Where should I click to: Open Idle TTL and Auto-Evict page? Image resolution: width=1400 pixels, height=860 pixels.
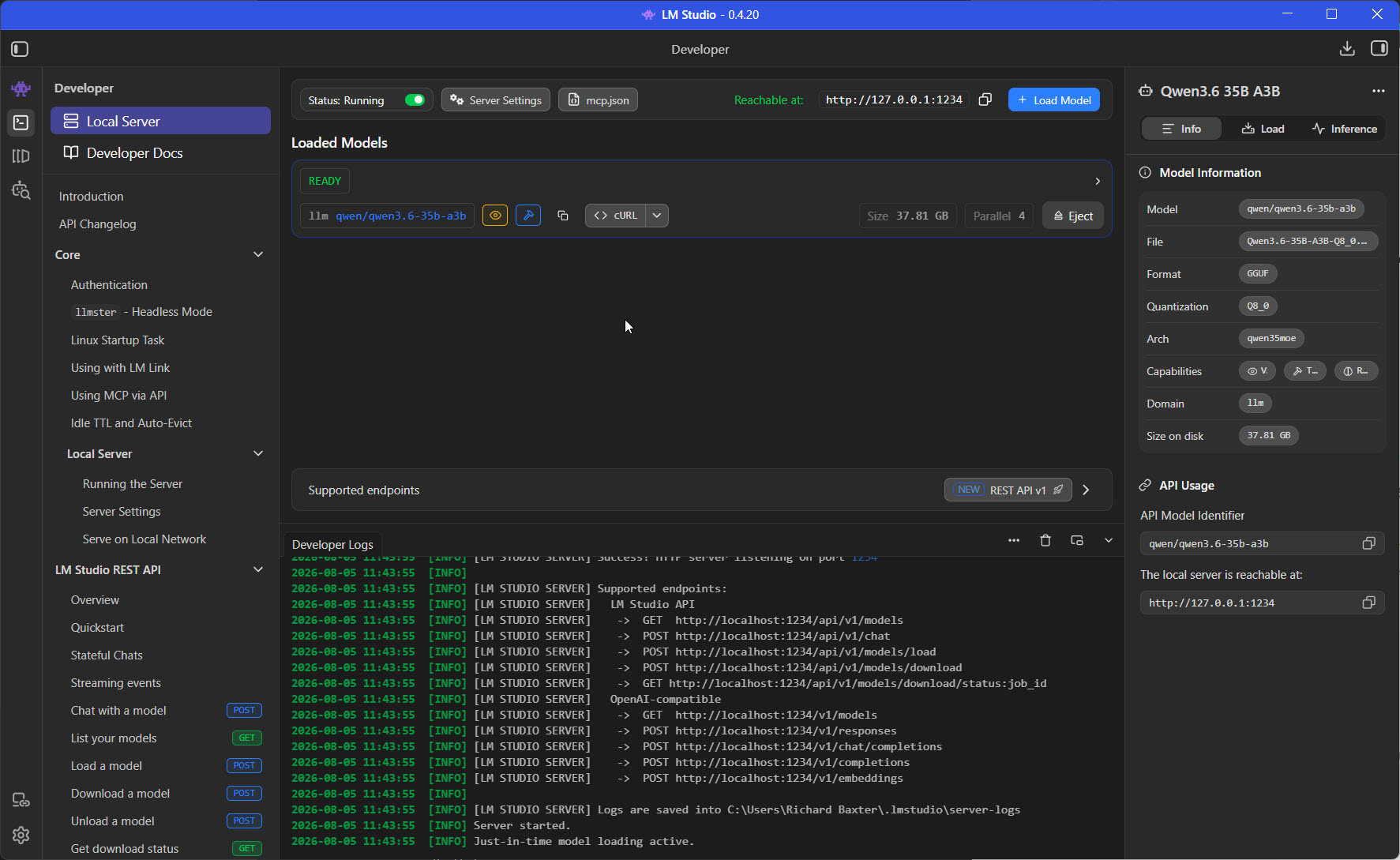[x=131, y=422]
